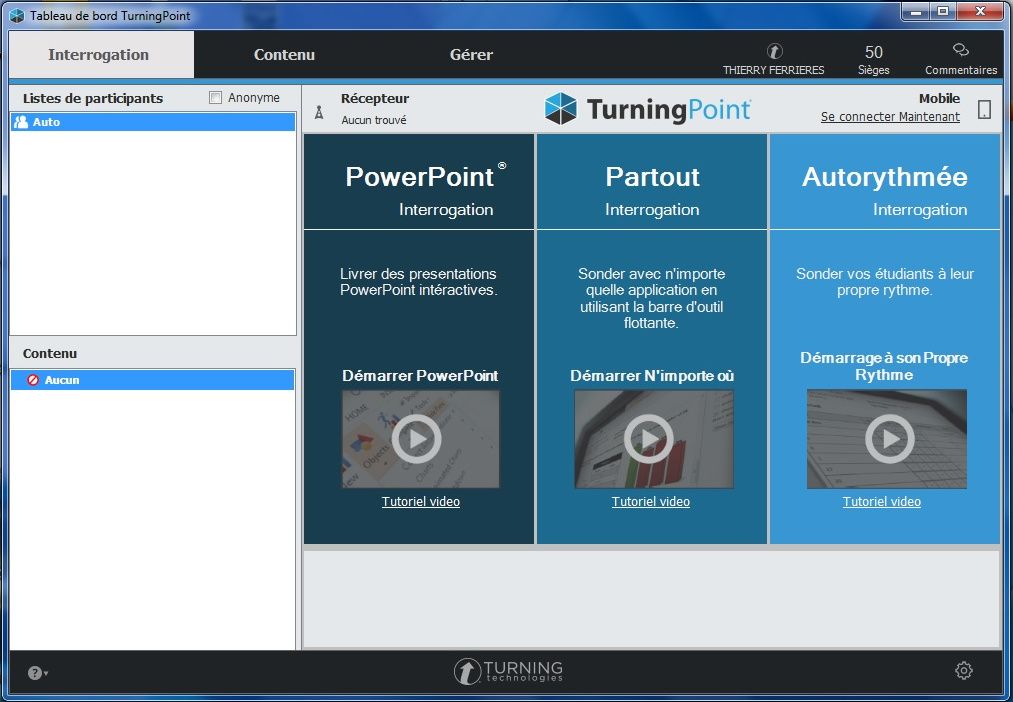Enable the Anonyme checkbox
The height and width of the screenshot is (702, 1013).
(215, 98)
